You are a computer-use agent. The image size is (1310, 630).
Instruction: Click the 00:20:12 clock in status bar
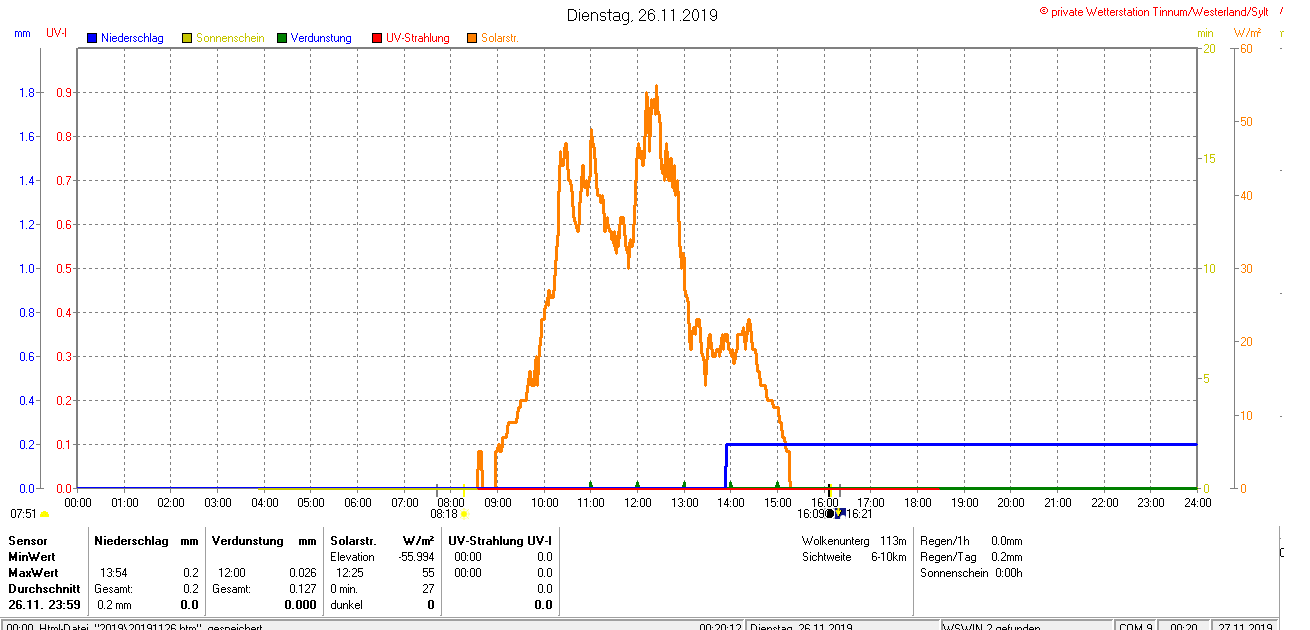720,626
